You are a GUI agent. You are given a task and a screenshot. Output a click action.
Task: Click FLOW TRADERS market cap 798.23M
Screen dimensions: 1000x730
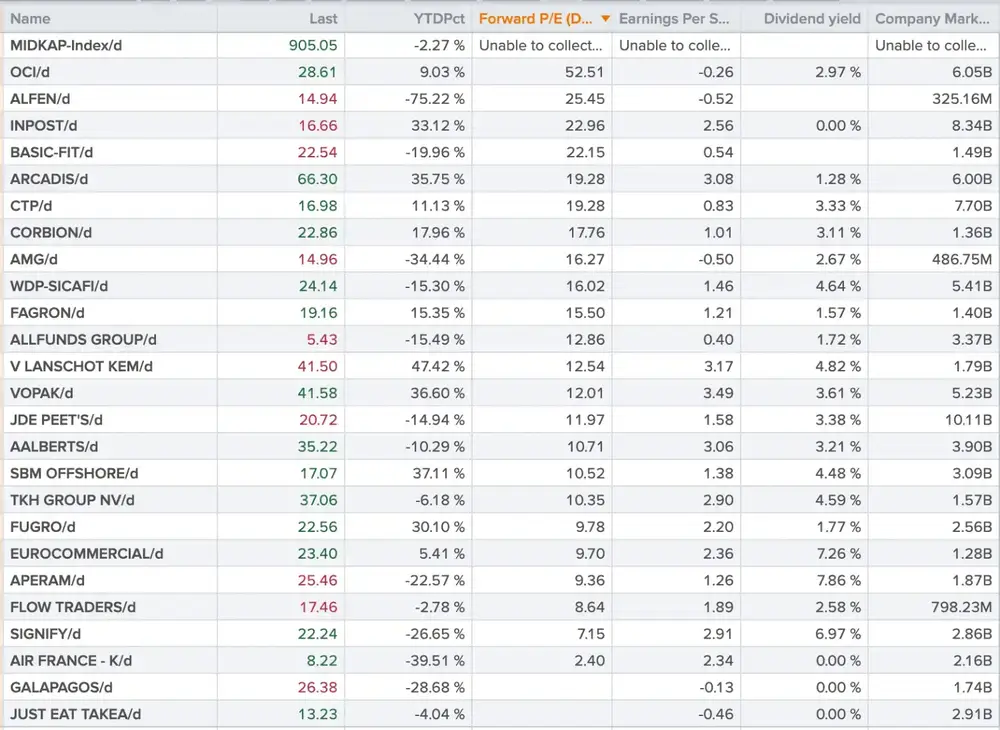click(x=962, y=608)
